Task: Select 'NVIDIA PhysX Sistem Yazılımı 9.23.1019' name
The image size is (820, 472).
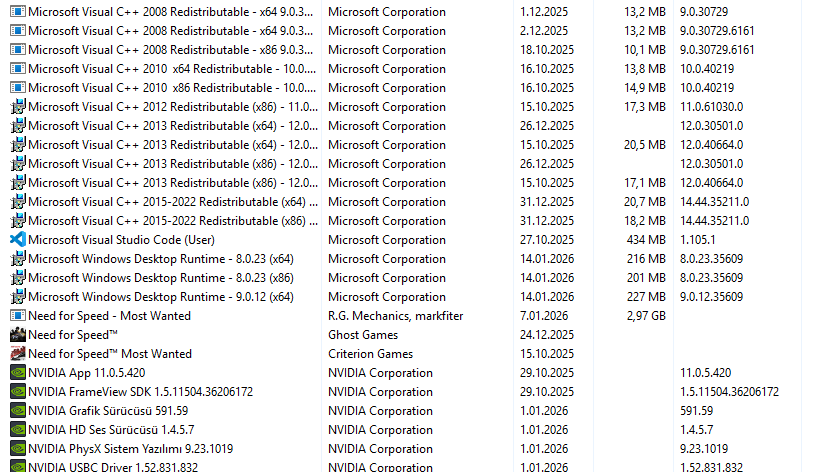Action: coord(131,449)
